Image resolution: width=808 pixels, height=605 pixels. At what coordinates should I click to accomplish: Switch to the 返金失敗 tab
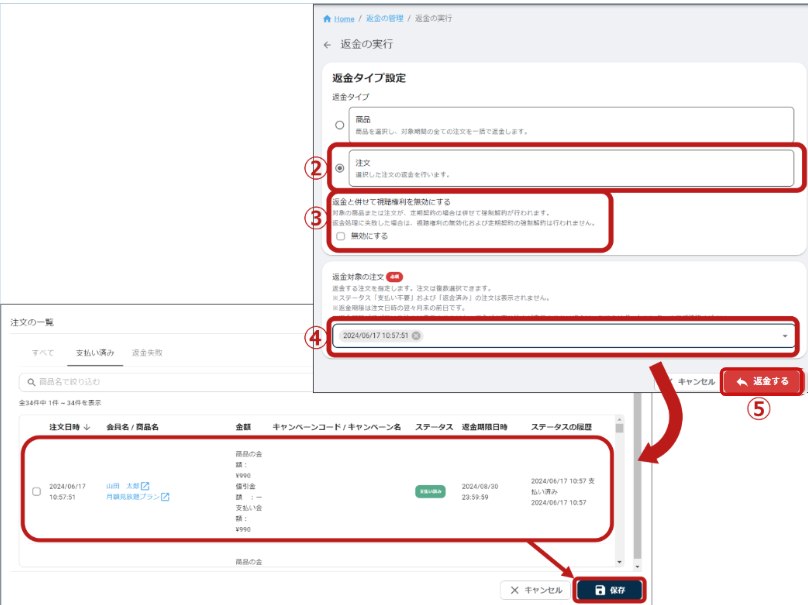(147, 353)
